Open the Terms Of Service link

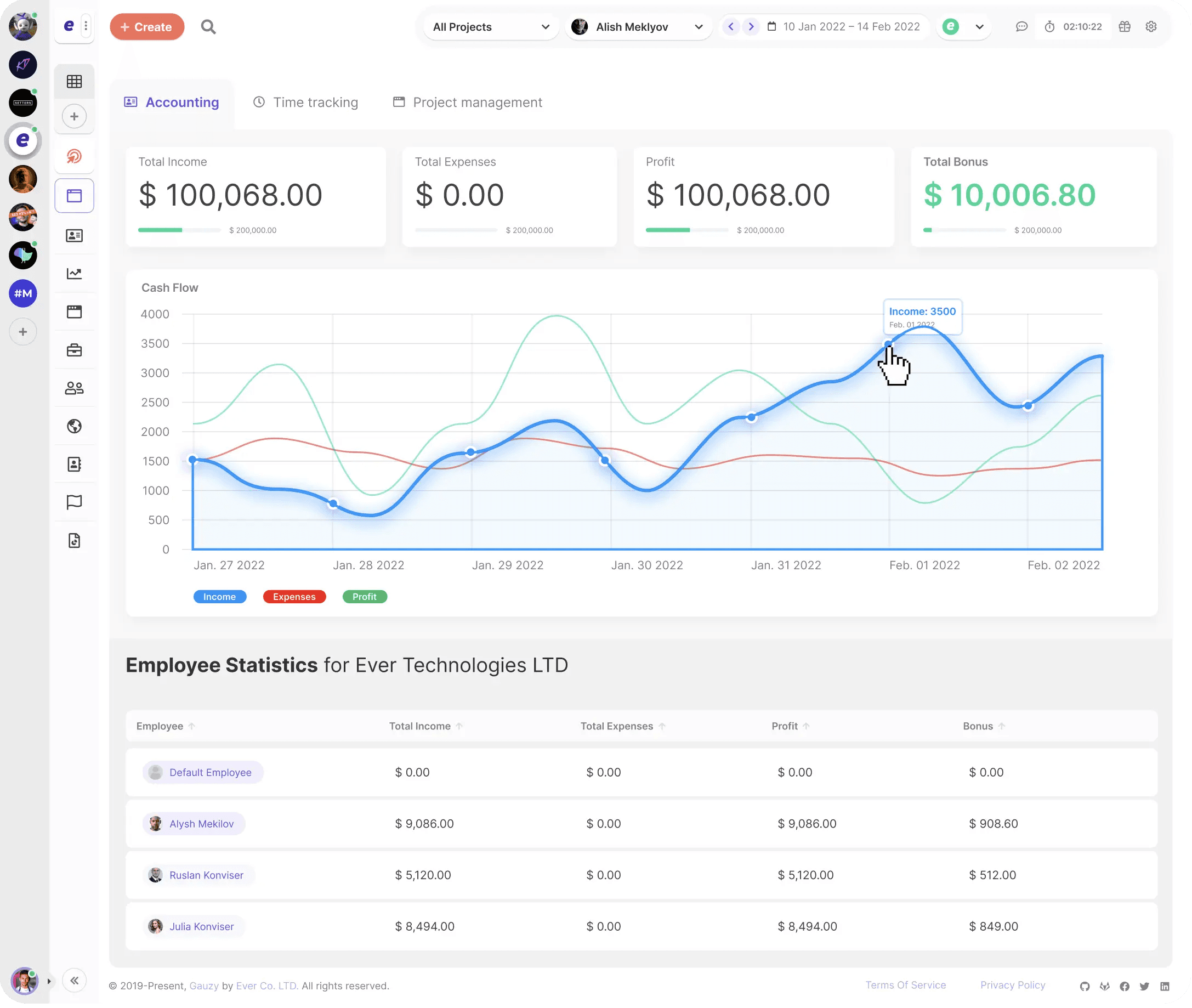(905, 984)
